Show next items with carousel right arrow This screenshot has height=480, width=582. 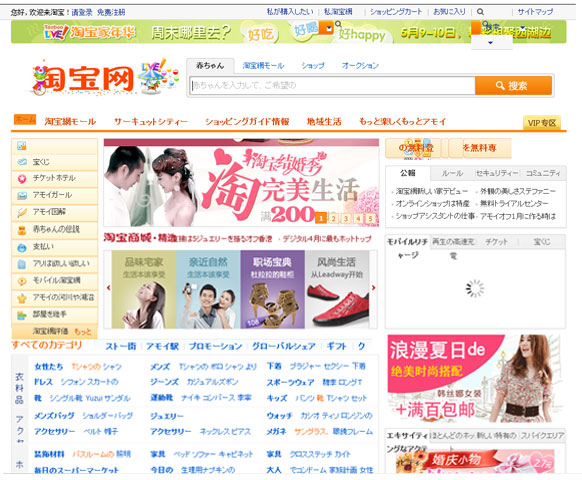pyautogui.click(x=373, y=288)
